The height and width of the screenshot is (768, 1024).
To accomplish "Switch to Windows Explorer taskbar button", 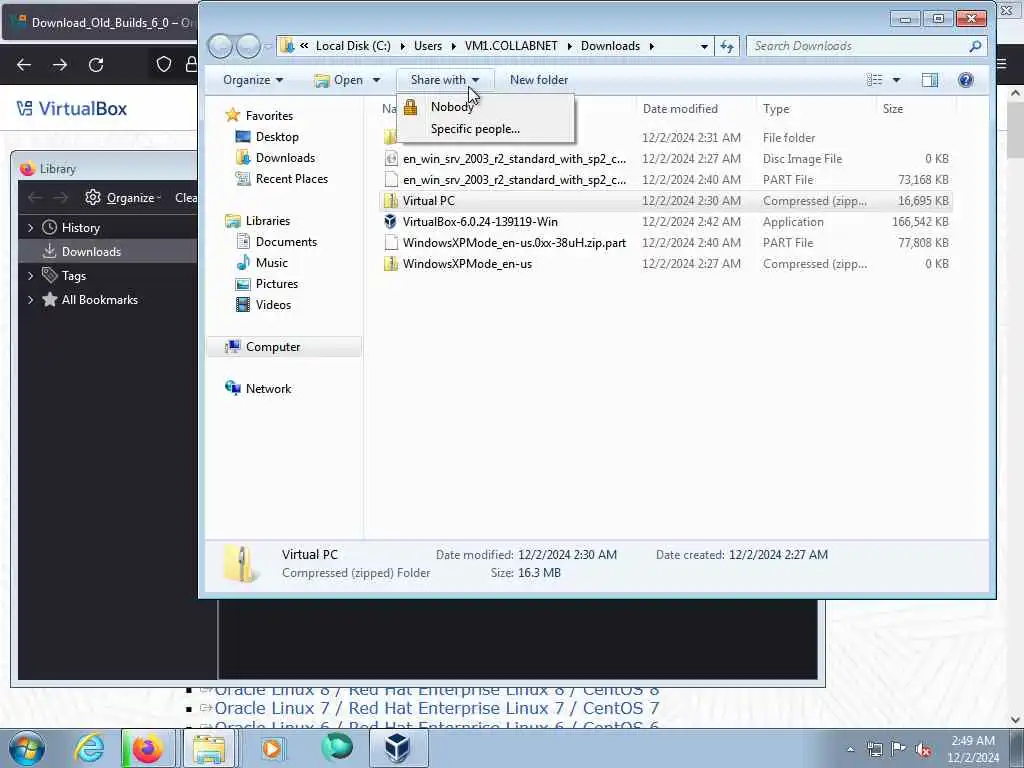I will pos(209,748).
